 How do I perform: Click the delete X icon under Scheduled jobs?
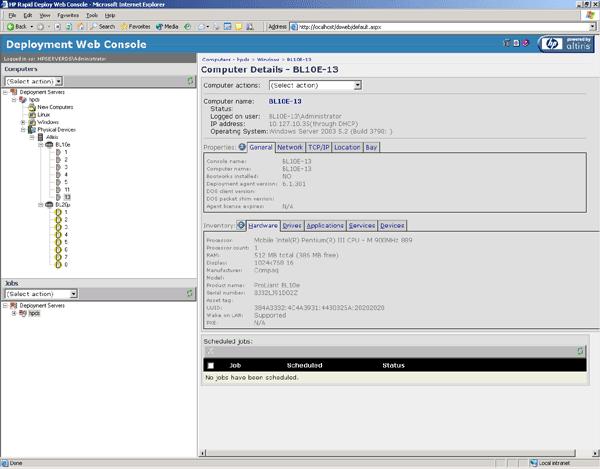tap(210, 351)
